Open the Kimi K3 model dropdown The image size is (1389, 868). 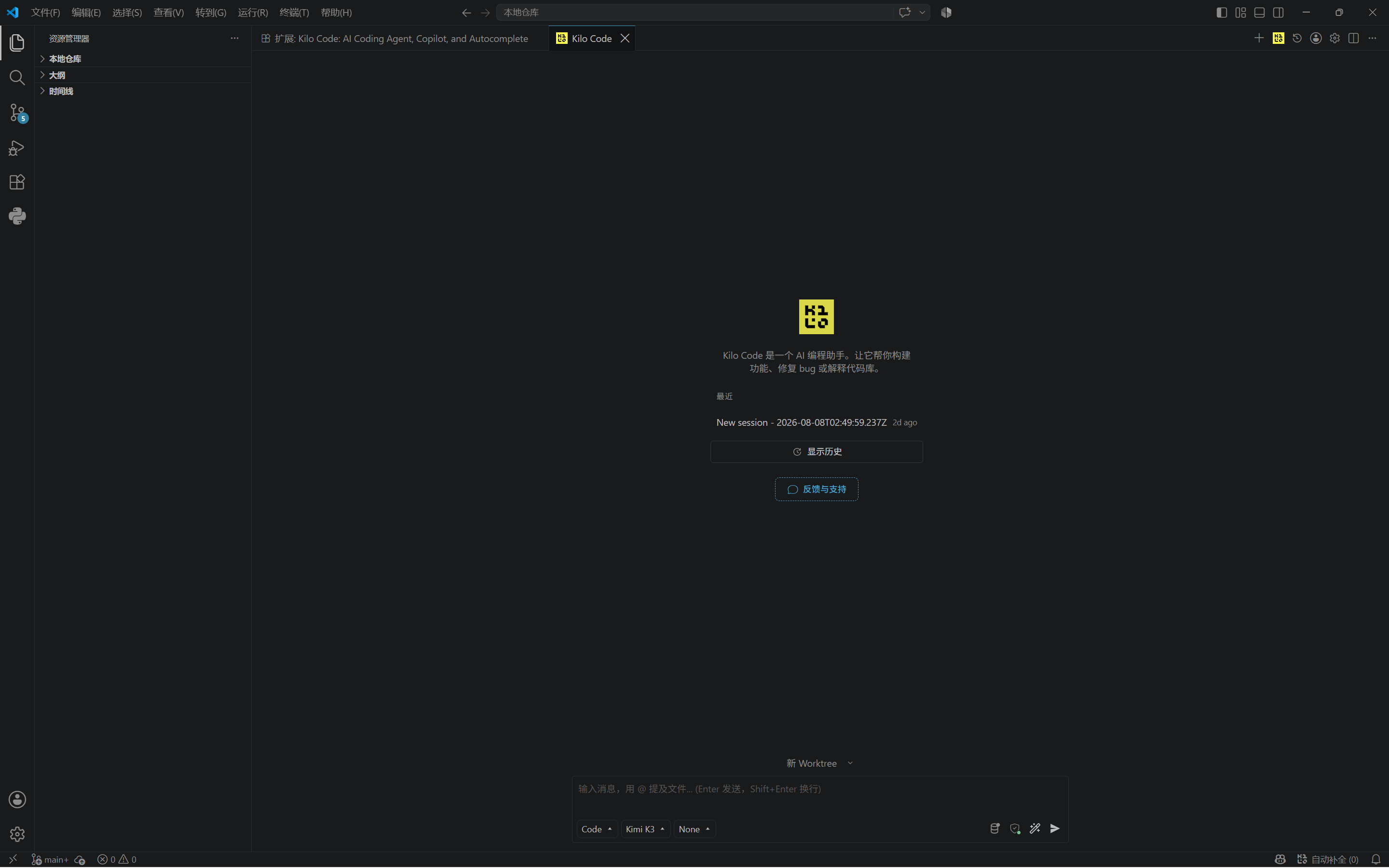pyautogui.click(x=645, y=829)
